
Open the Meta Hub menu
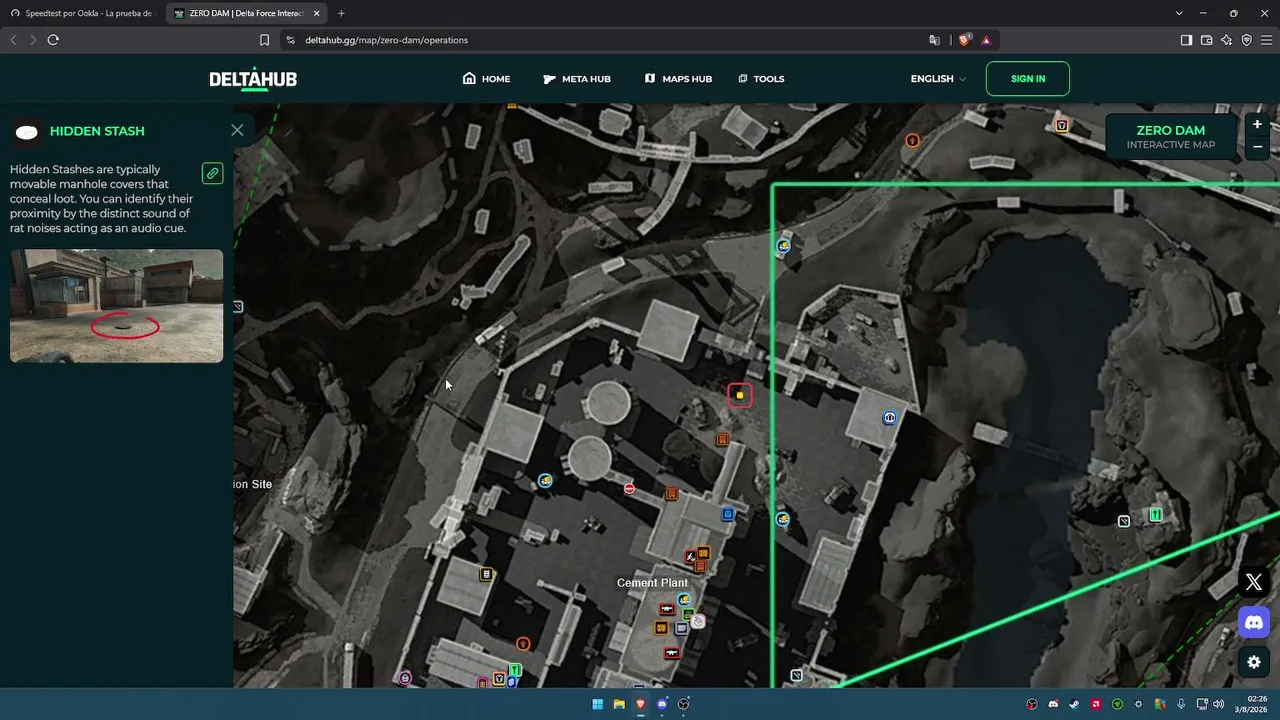click(577, 79)
